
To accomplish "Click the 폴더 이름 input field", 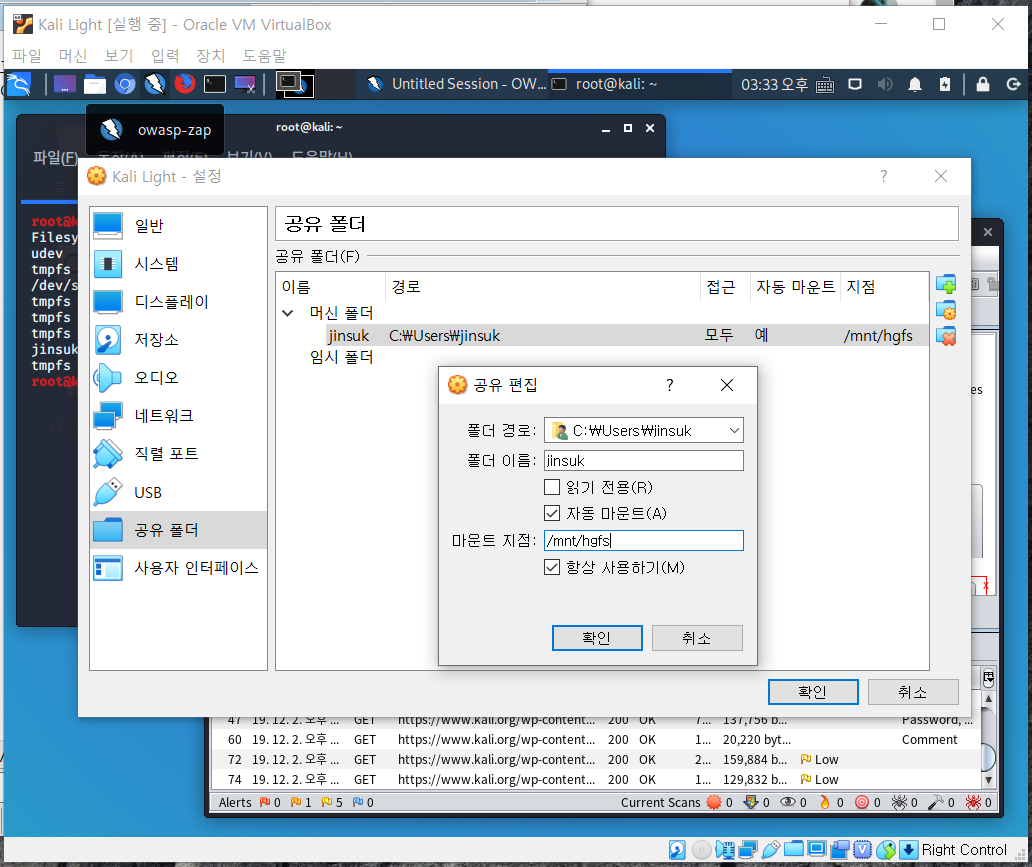I will (644, 461).
